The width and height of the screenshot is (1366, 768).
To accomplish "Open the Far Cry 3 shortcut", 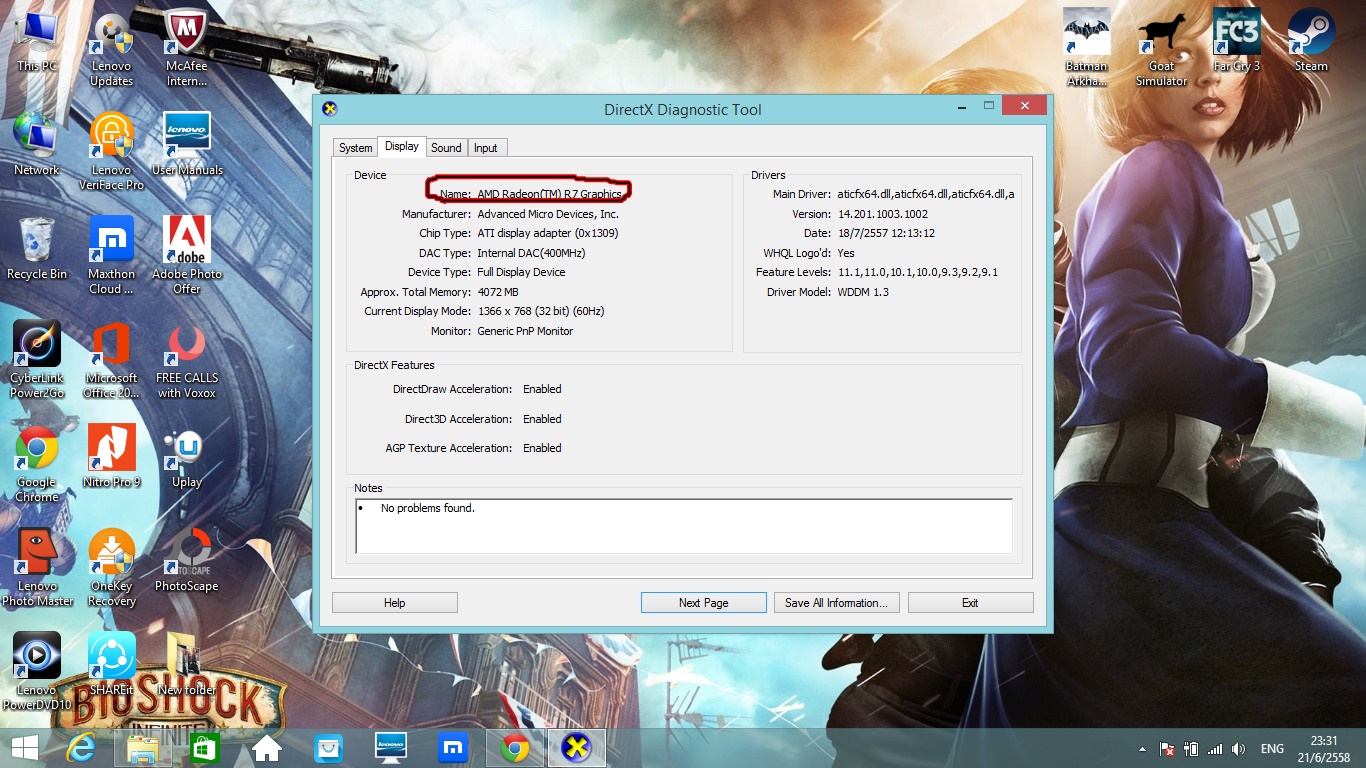I will [1237, 42].
